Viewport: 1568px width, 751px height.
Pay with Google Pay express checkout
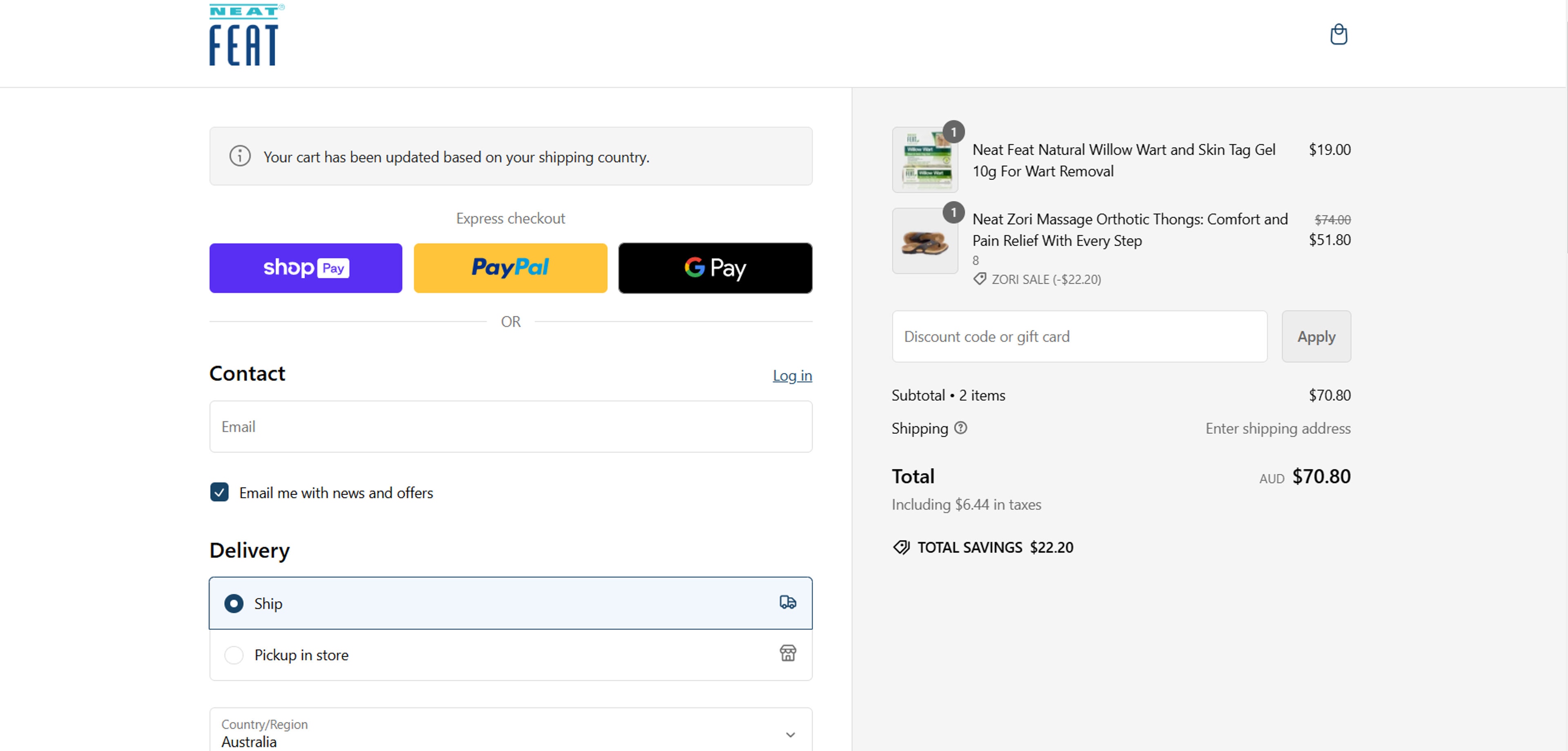tap(715, 269)
